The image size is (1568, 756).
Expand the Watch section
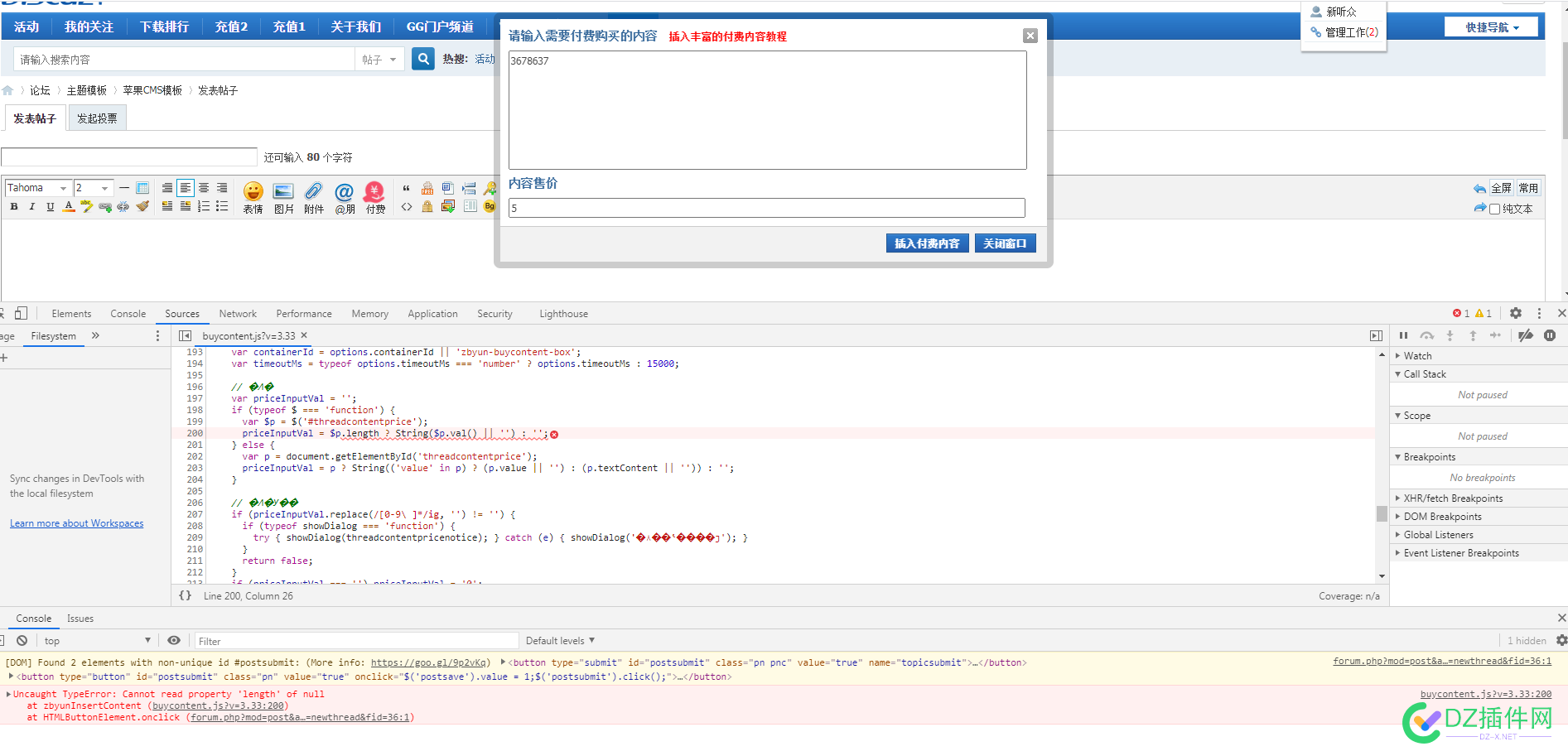(x=1417, y=356)
